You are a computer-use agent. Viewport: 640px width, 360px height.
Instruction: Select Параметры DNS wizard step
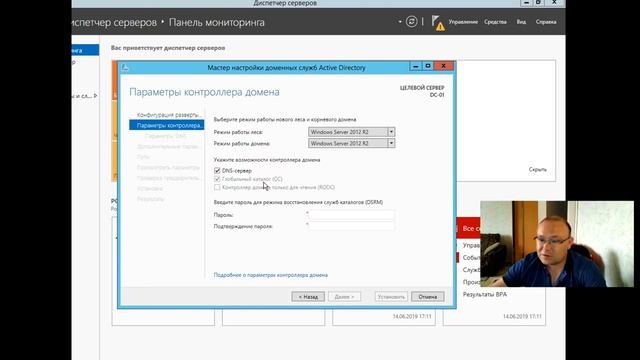click(167, 136)
